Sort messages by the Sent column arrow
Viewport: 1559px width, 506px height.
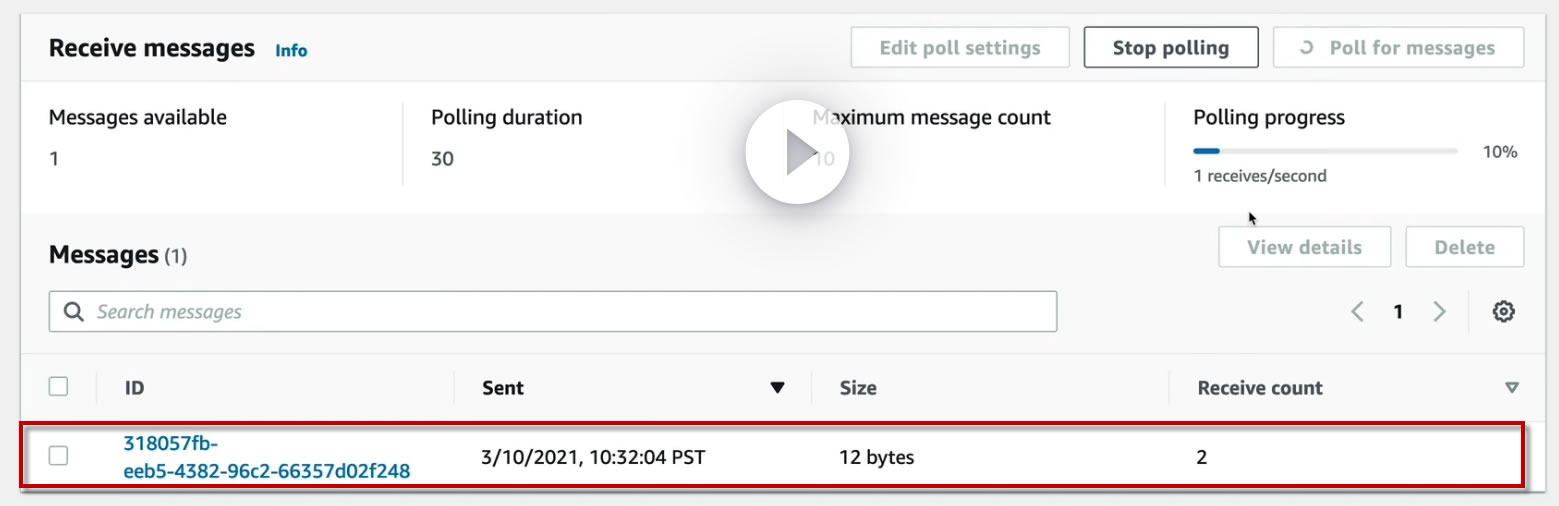777,388
